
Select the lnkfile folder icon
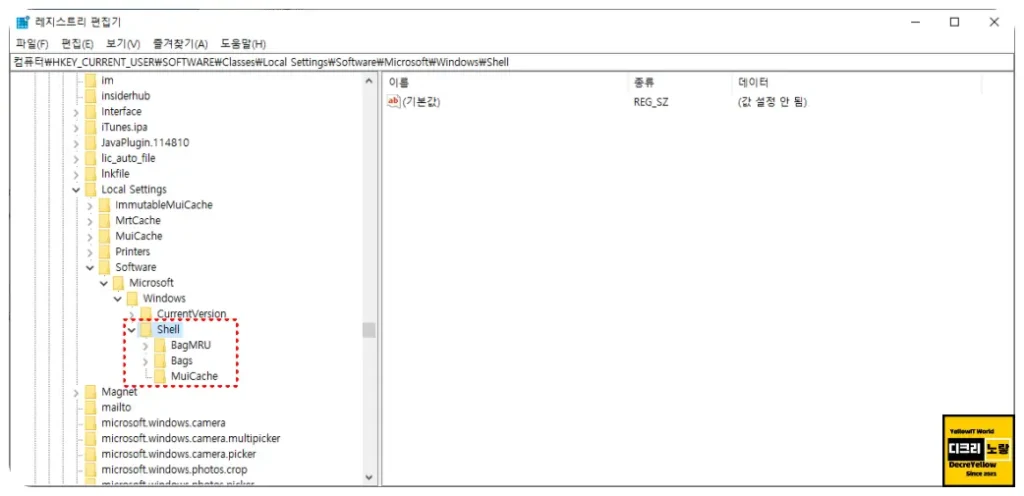coord(90,174)
